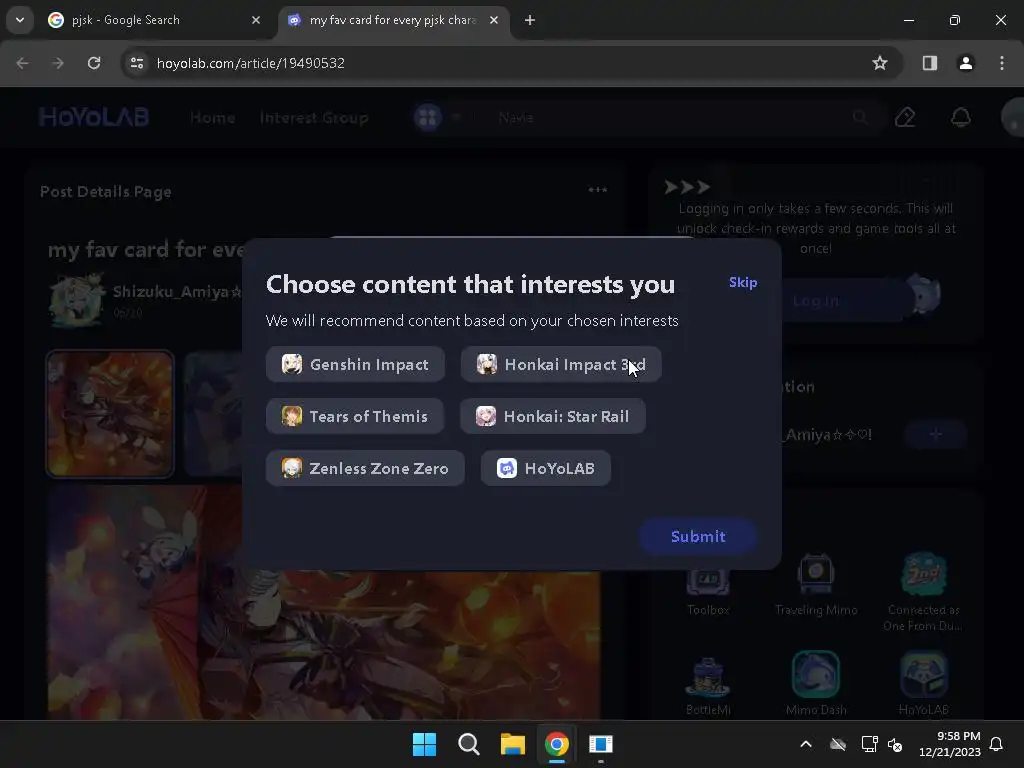
Task: Select the HoYoLAB interest chip
Action: (546, 468)
